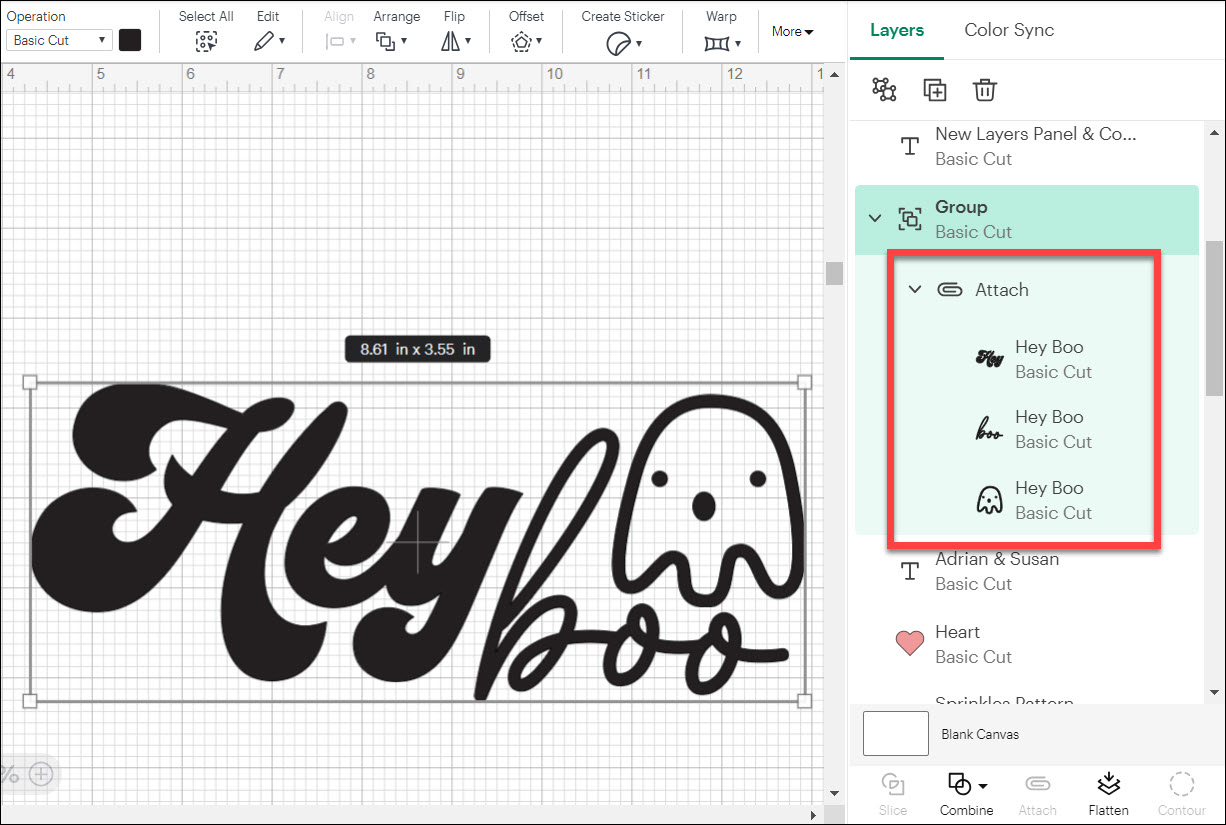Click the Create Sticker icon

pyautogui.click(x=622, y=43)
